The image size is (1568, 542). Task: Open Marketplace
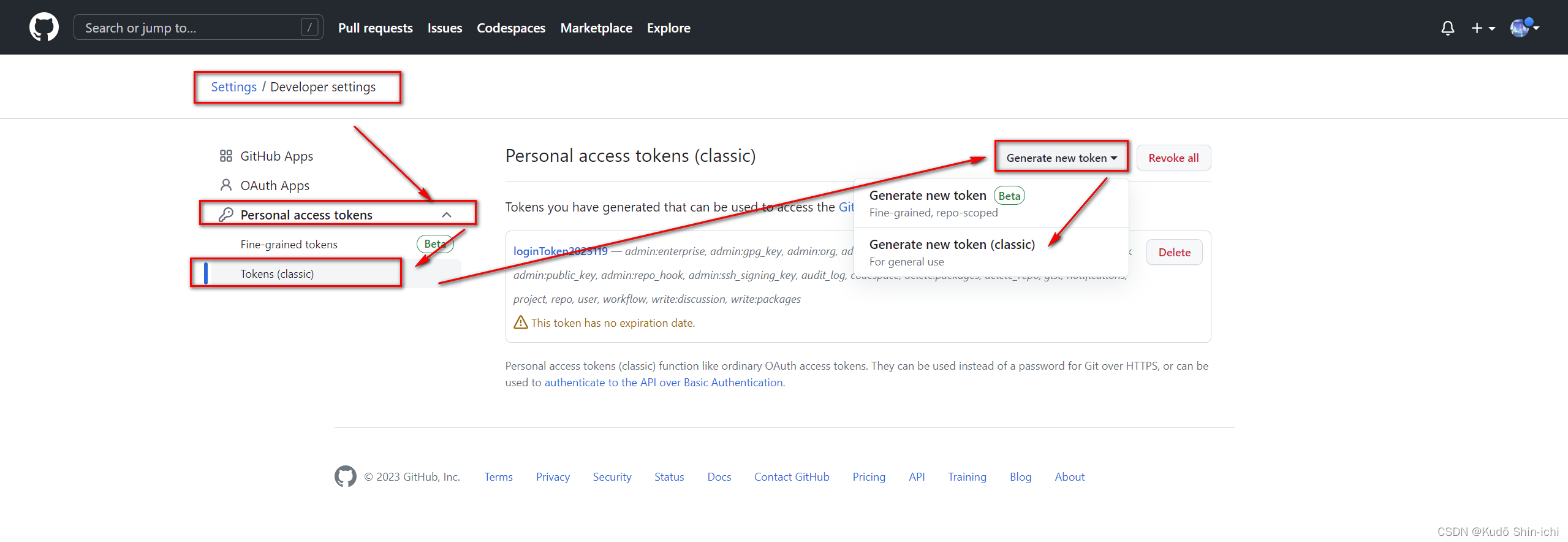[x=596, y=28]
